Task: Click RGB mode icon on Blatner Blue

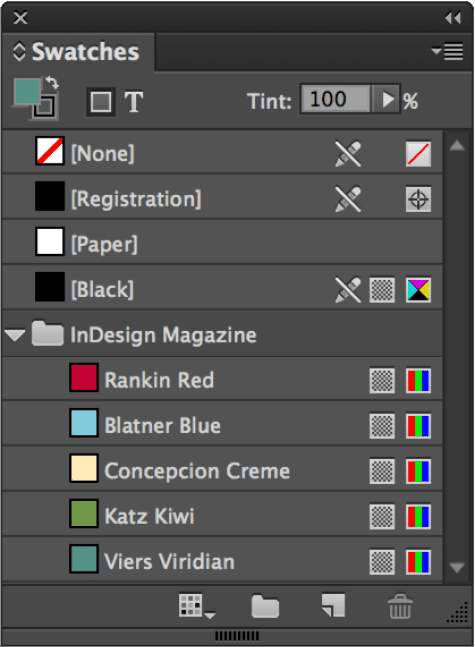Action: point(418,426)
